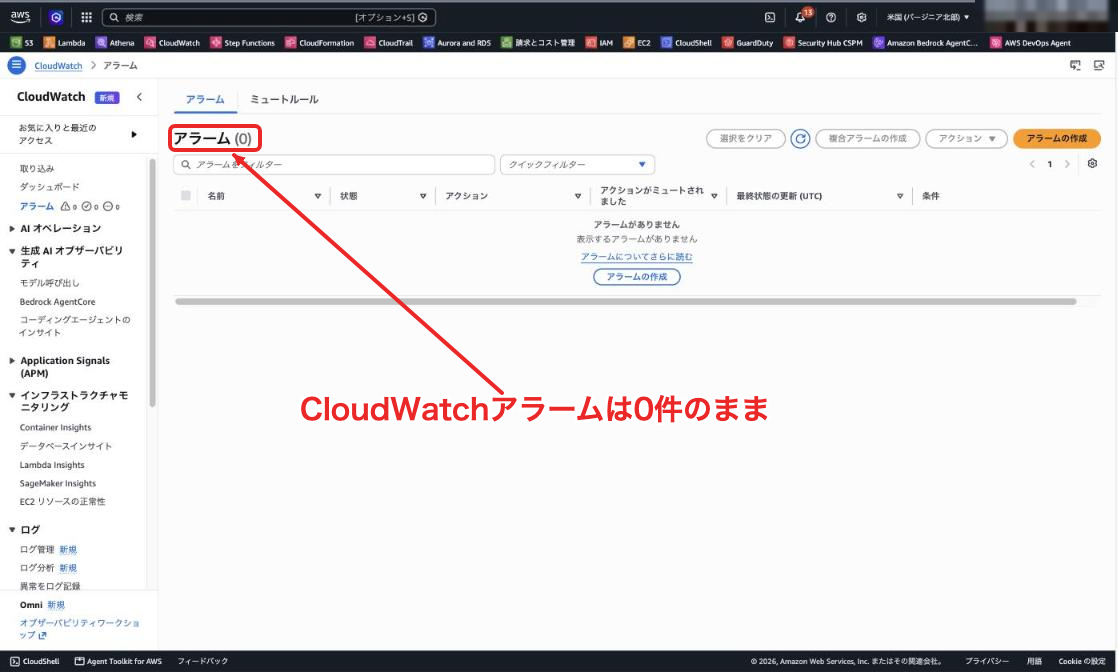The width and height of the screenshot is (1118, 672).
Task: Open the Amazon Q icon in header
Action: pyautogui.click(x=56, y=17)
